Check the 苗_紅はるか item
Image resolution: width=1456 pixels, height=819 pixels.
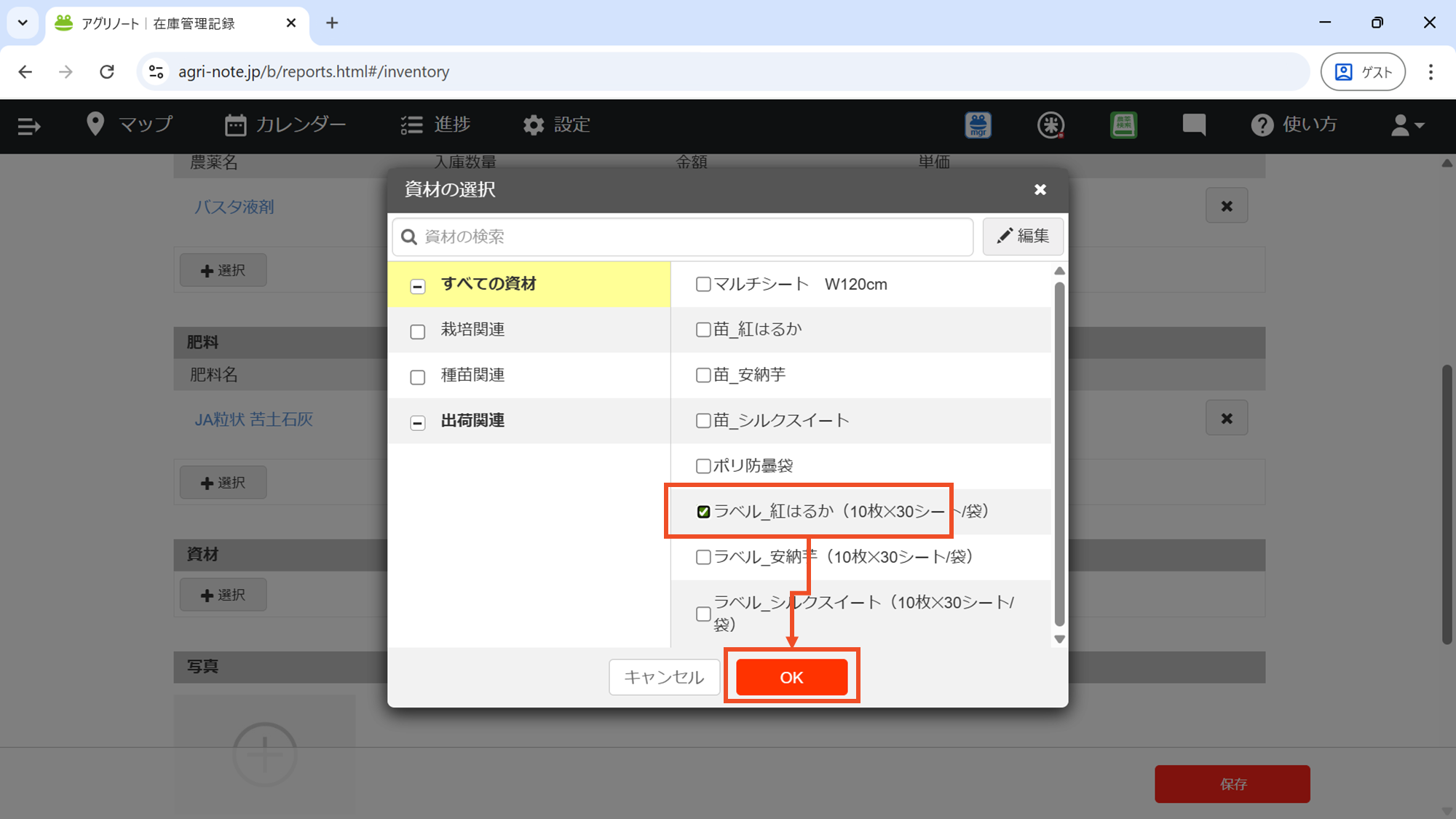(x=703, y=330)
